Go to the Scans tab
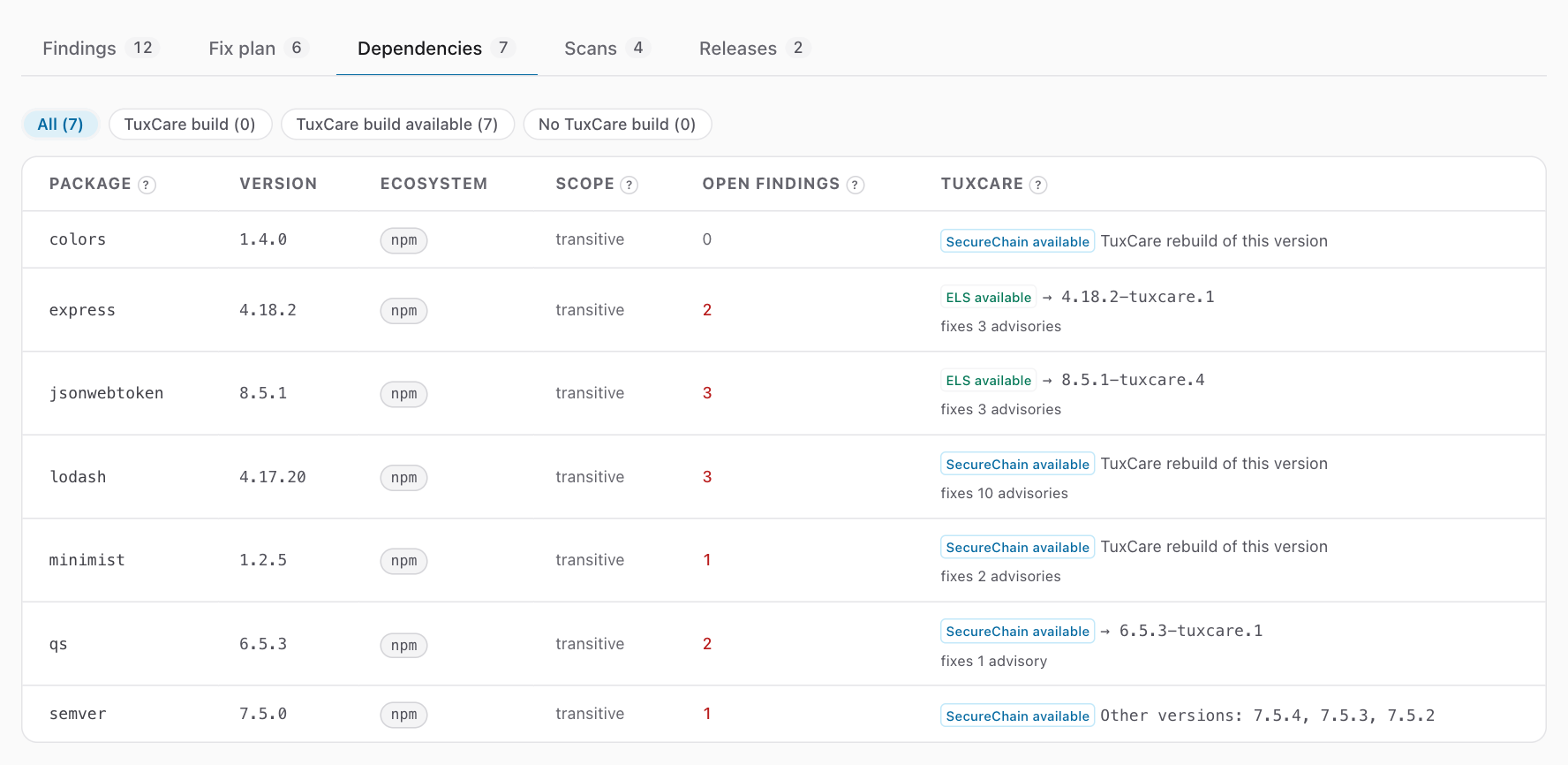 pos(607,49)
